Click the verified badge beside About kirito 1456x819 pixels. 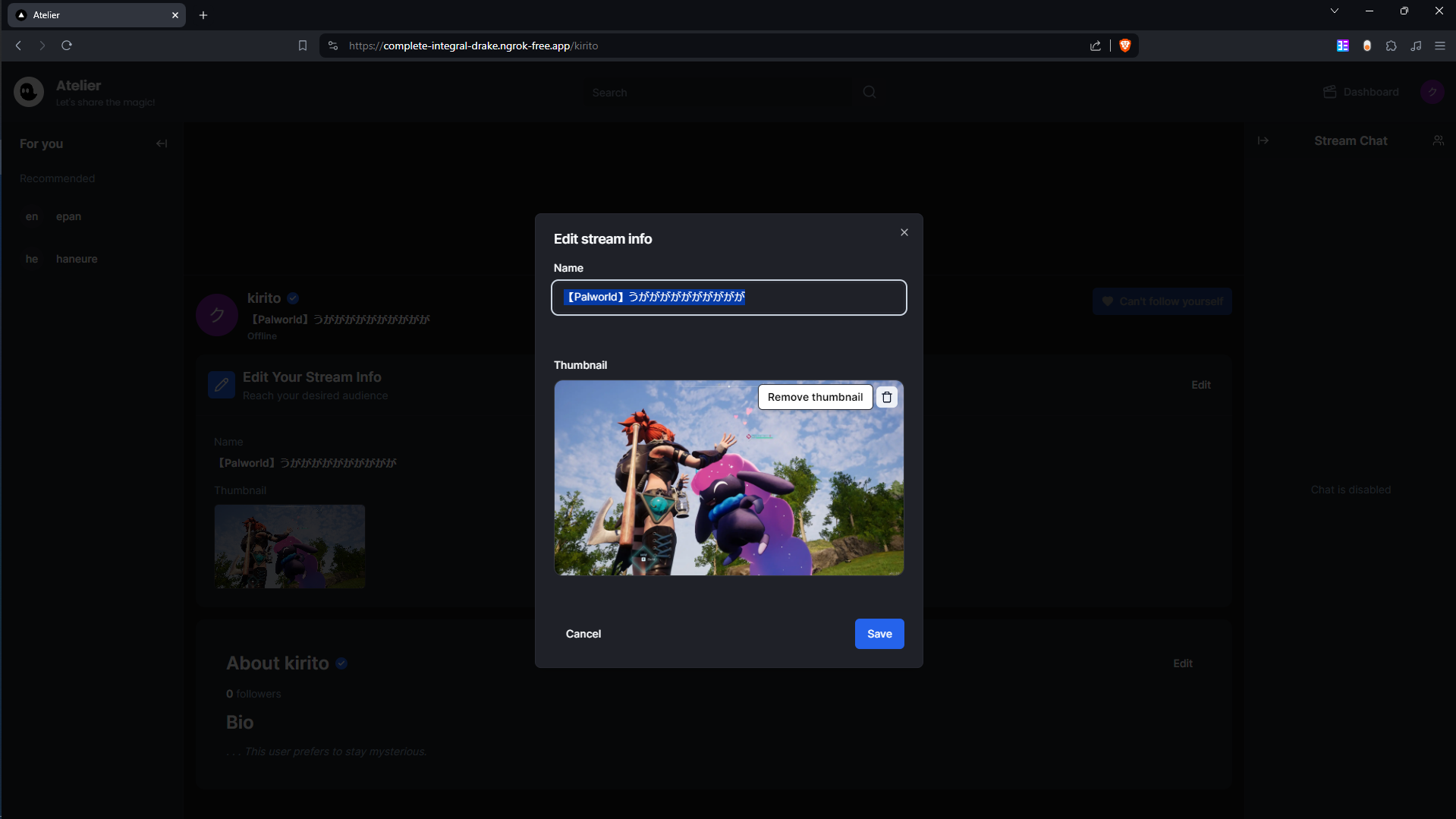(x=342, y=663)
